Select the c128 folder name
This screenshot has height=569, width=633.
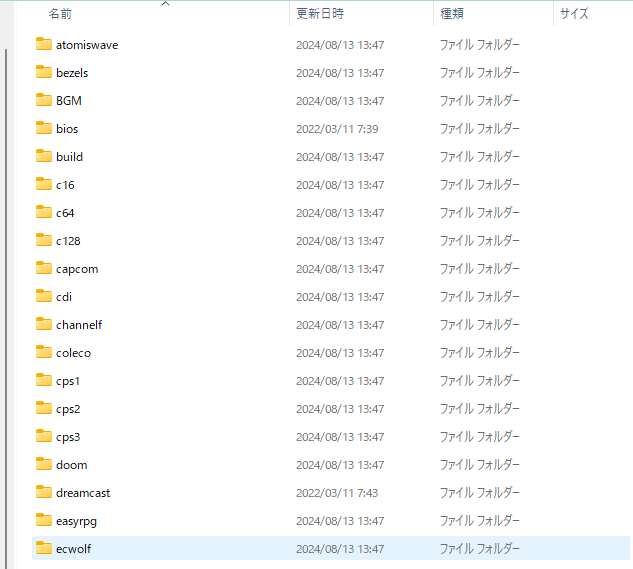tap(68, 241)
